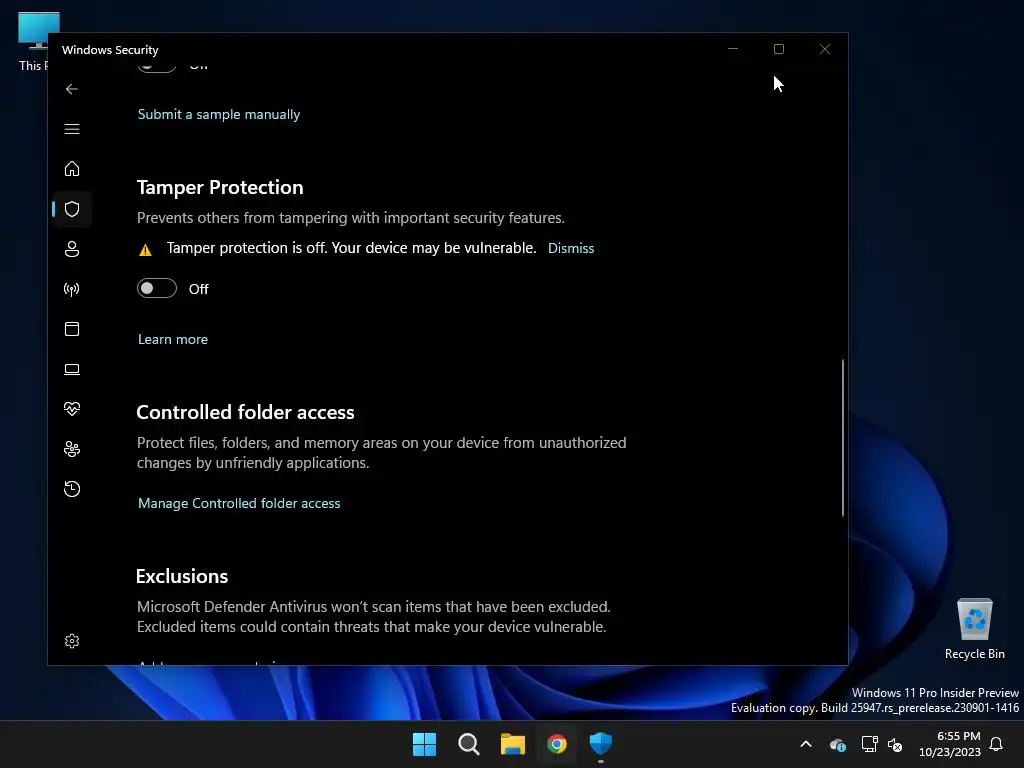1024x768 pixels.
Task: Open Device performance & health icon
Action: click(x=72, y=409)
